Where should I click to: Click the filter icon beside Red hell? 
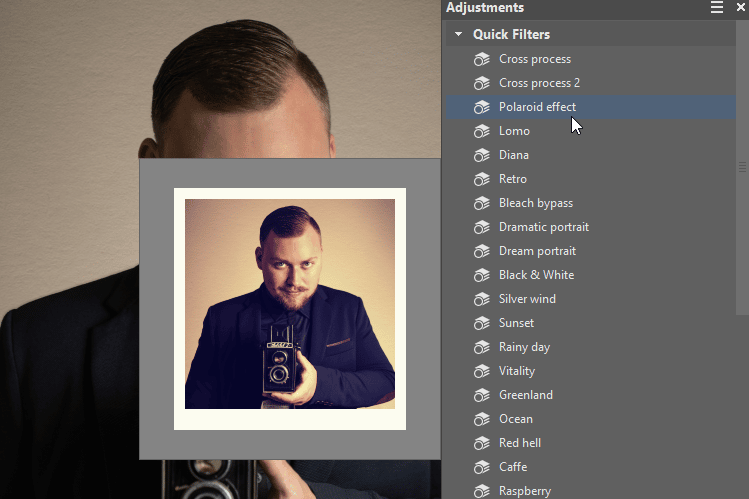click(x=482, y=443)
